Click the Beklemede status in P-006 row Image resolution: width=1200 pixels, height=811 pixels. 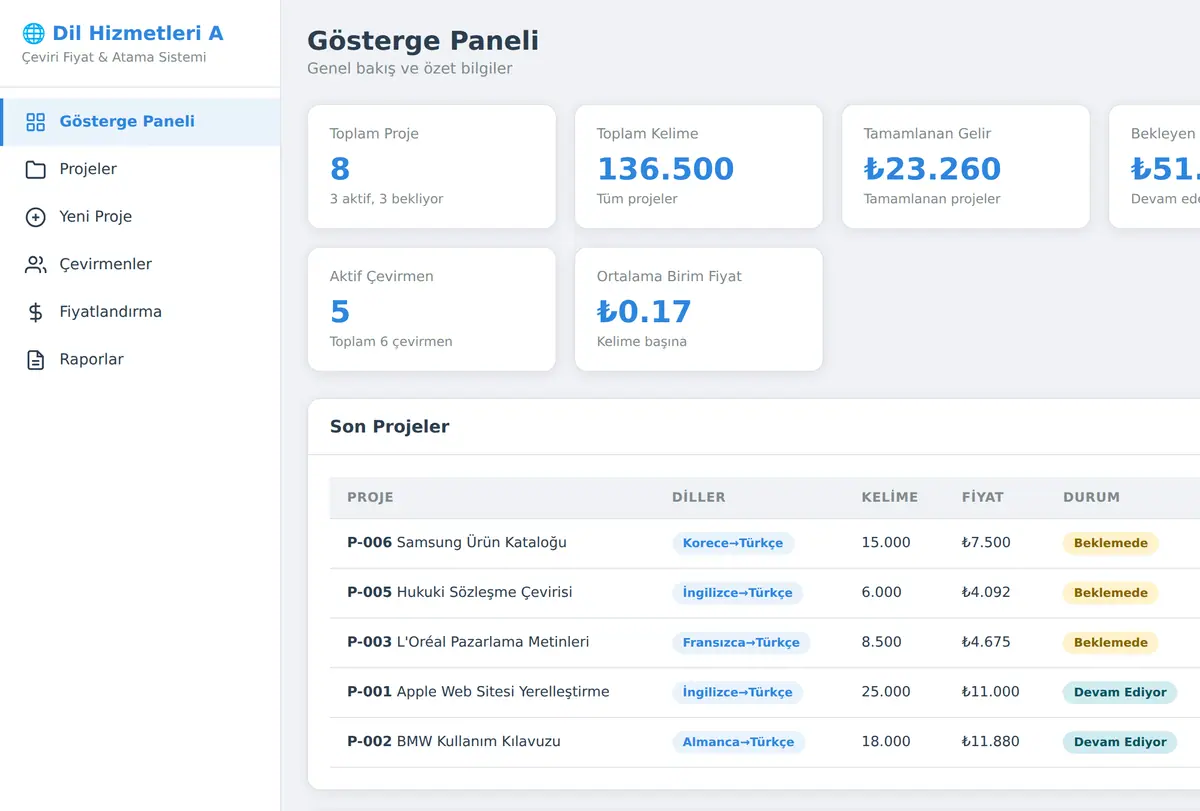pyautogui.click(x=1111, y=543)
